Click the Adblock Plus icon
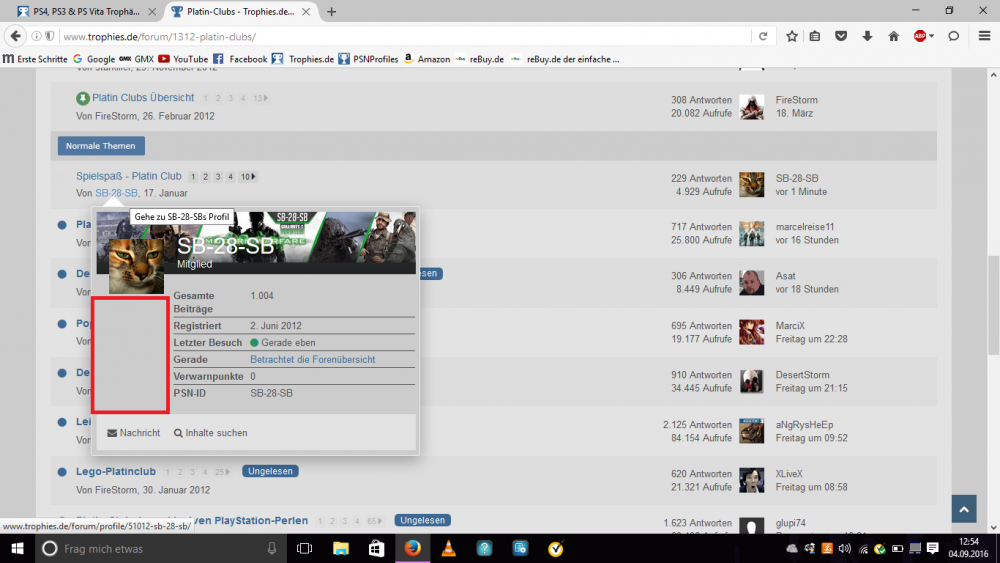The image size is (1000, 563). 919,36
